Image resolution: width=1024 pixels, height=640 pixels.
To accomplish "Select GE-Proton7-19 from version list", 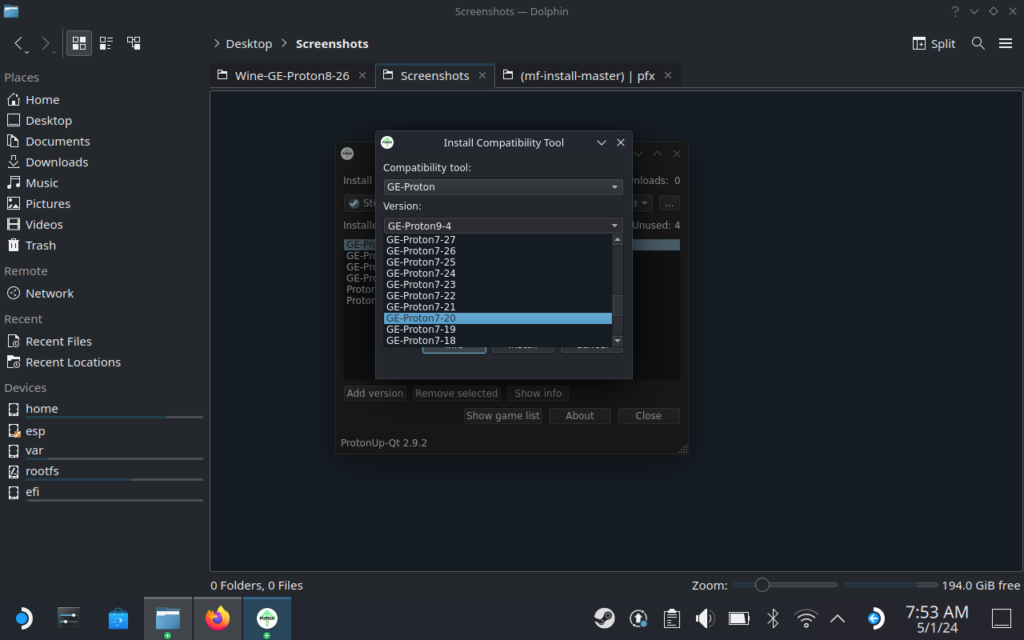I will [498, 329].
